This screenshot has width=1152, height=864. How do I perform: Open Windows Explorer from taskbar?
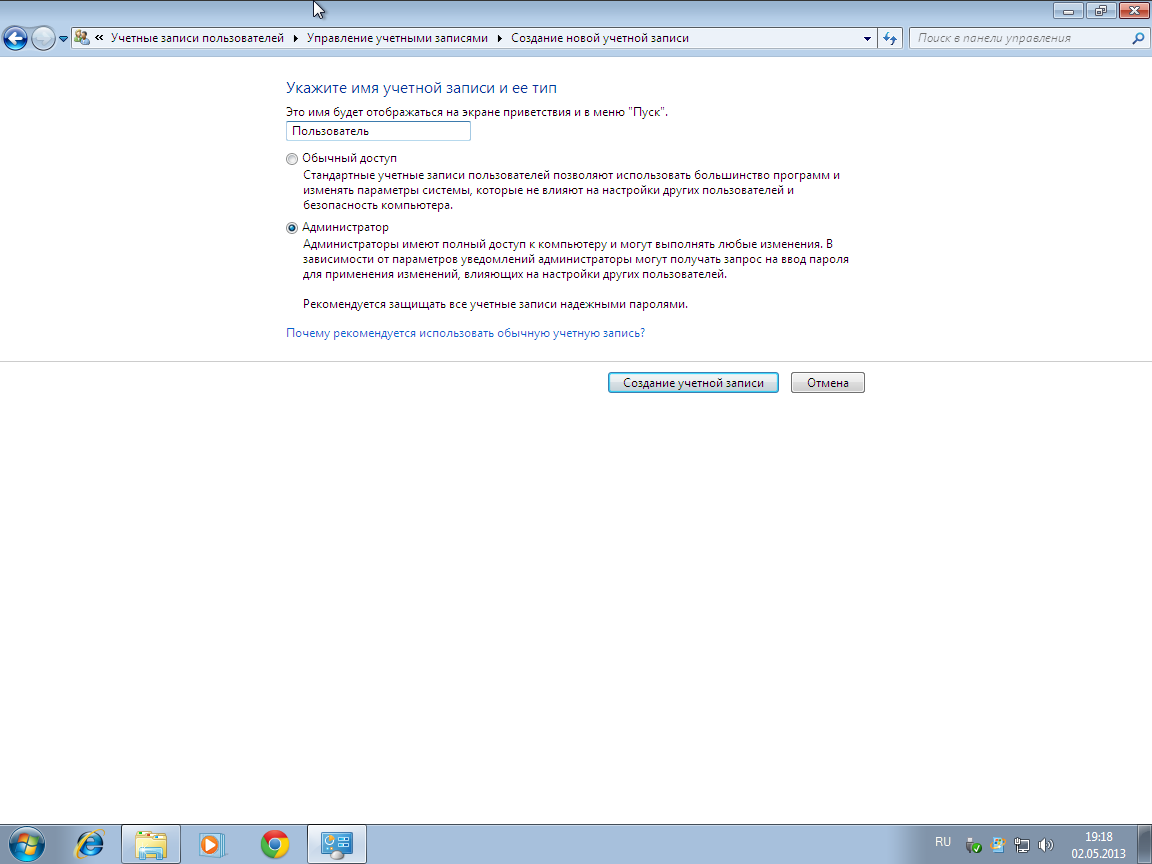coord(151,844)
